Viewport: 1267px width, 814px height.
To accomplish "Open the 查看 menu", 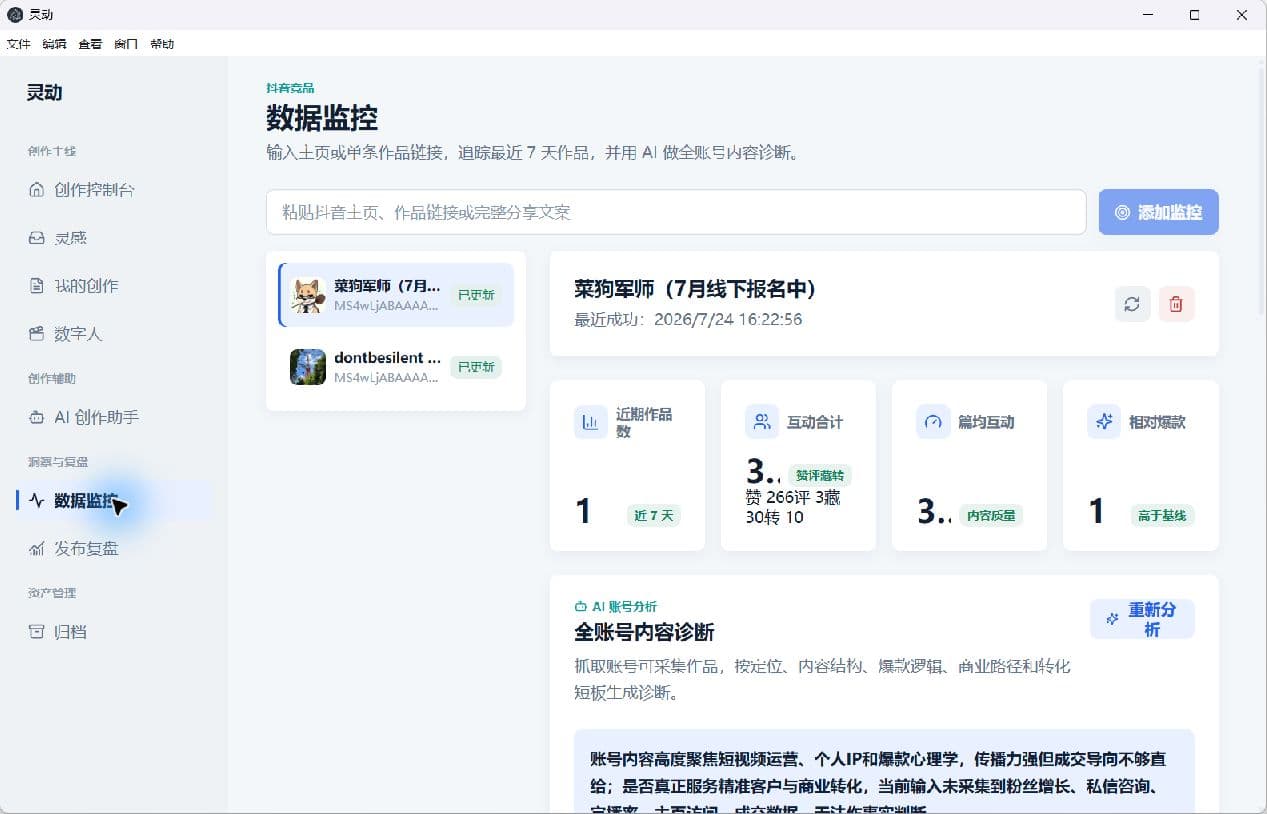I will (x=90, y=44).
